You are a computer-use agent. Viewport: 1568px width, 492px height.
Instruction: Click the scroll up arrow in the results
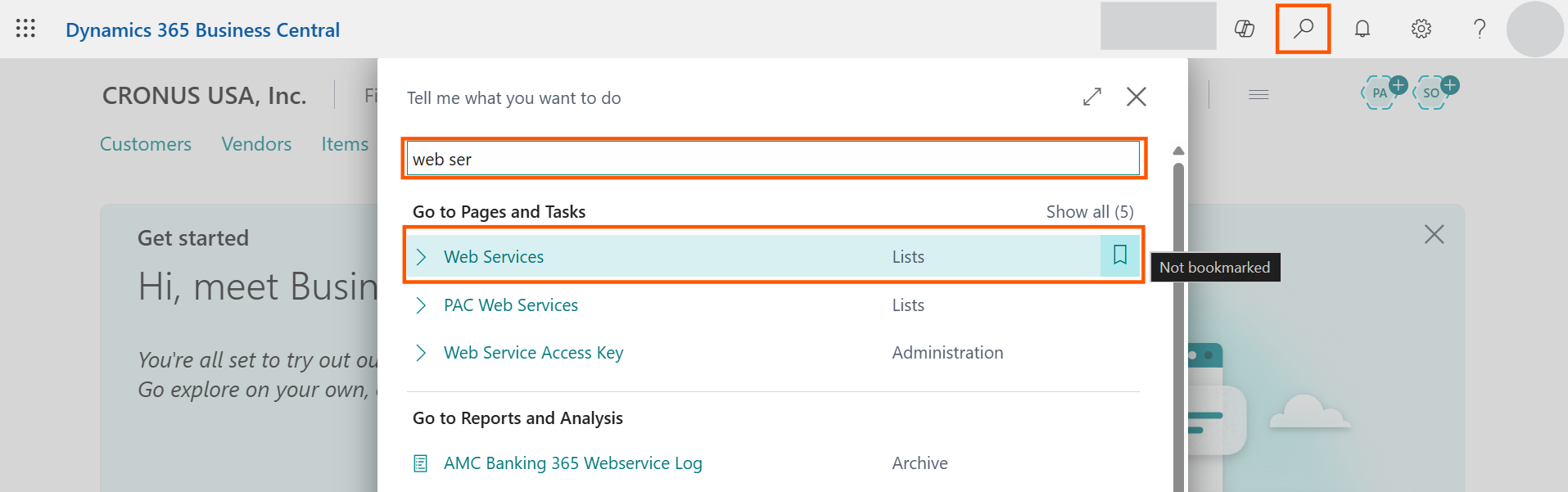pos(1178,151)
